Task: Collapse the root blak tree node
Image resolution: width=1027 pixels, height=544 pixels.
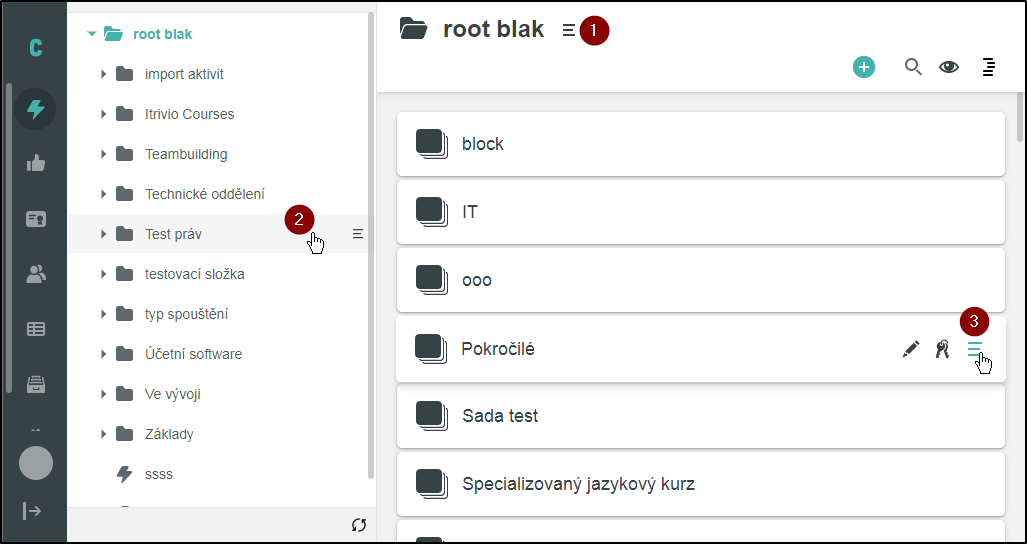Action: point(92,34)
